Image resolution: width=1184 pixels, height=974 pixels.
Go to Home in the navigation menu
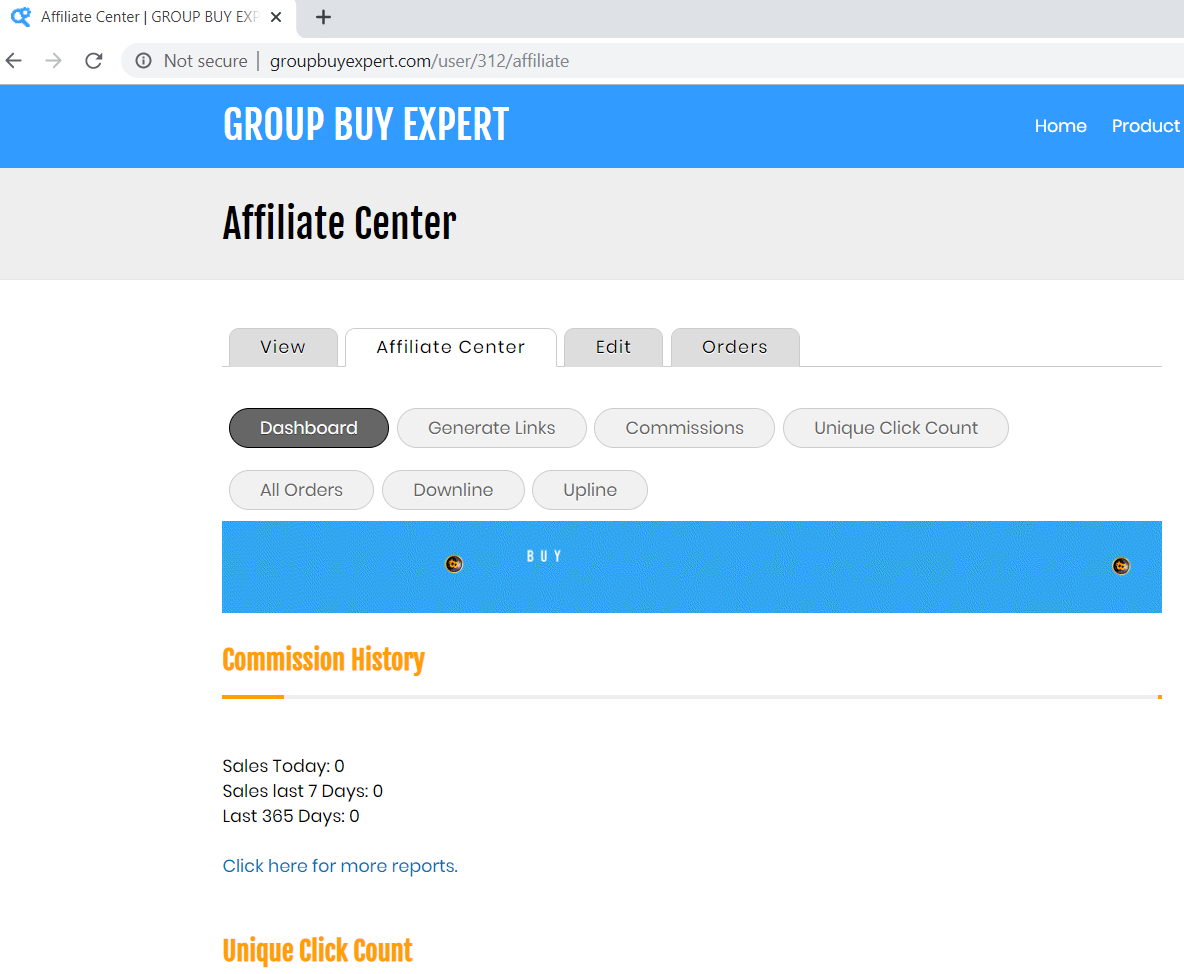coord(1060,126)
